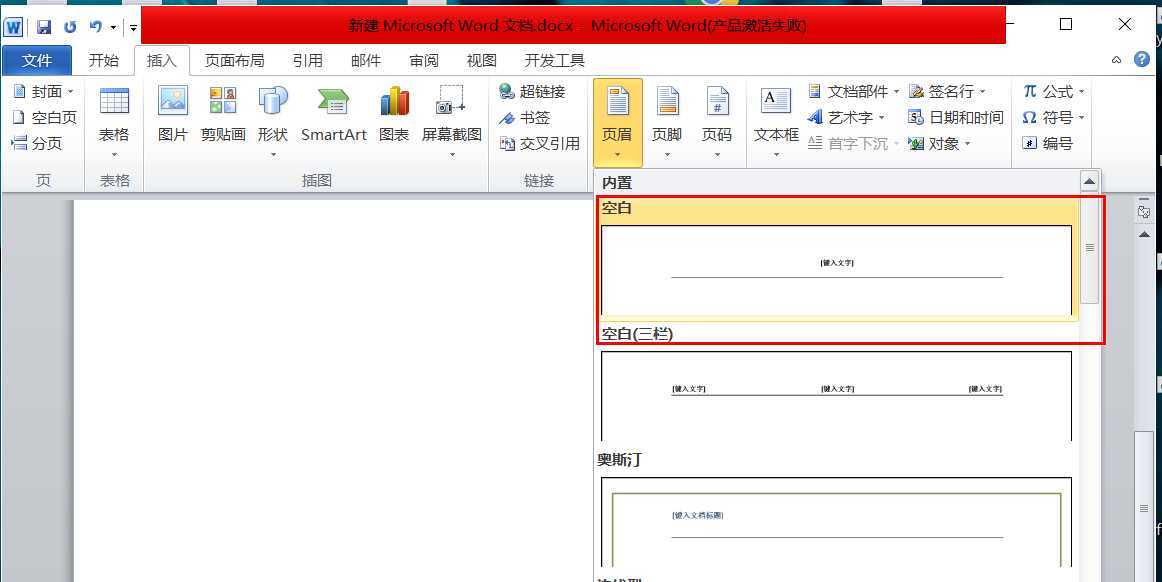Viewport: 1162px width, 582px height.
Task: Click the 签名行 signature line button
Action: point(947,91)
